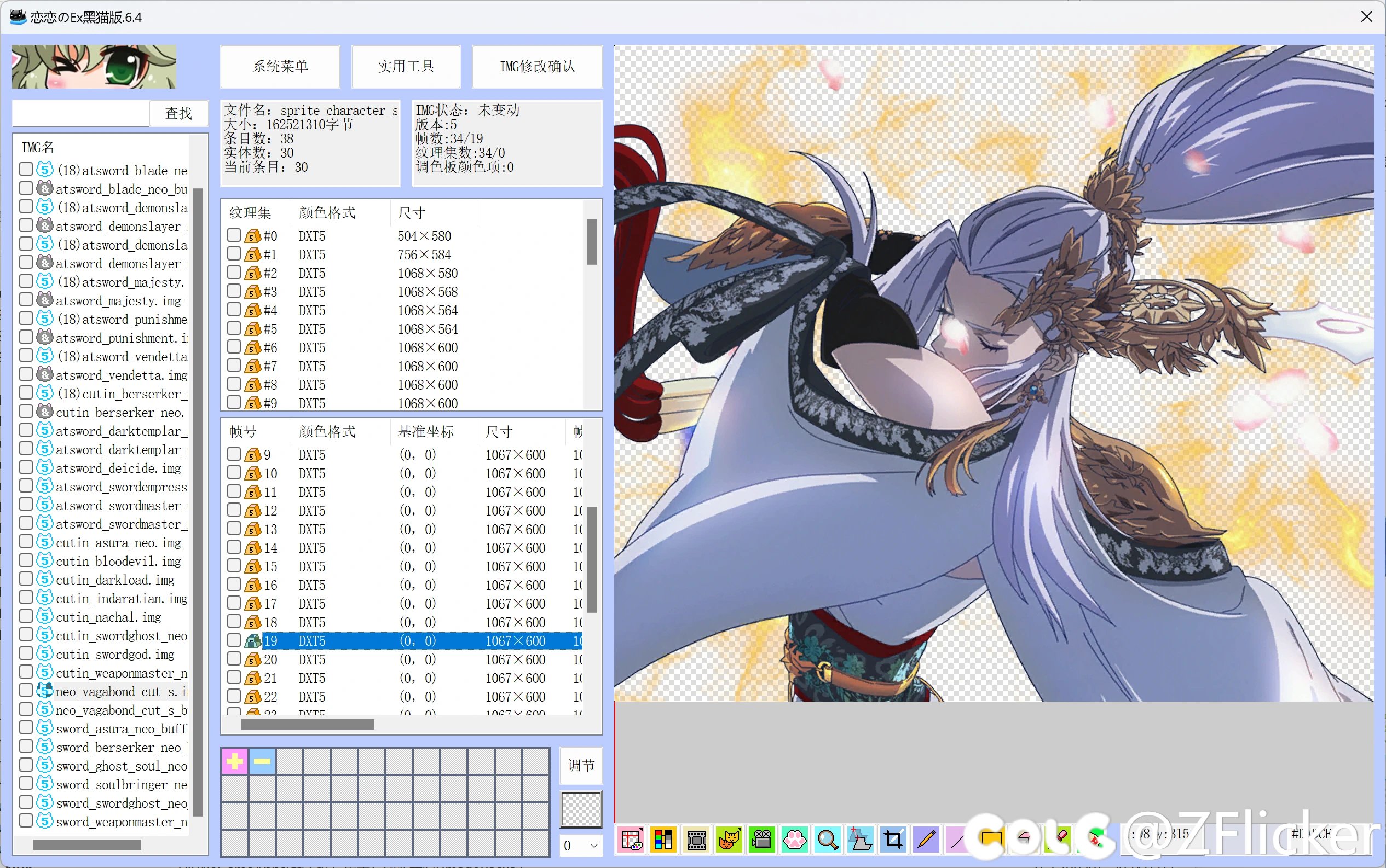
Task: Select cutin_darkload.img in the list
Action: (115, 580)
